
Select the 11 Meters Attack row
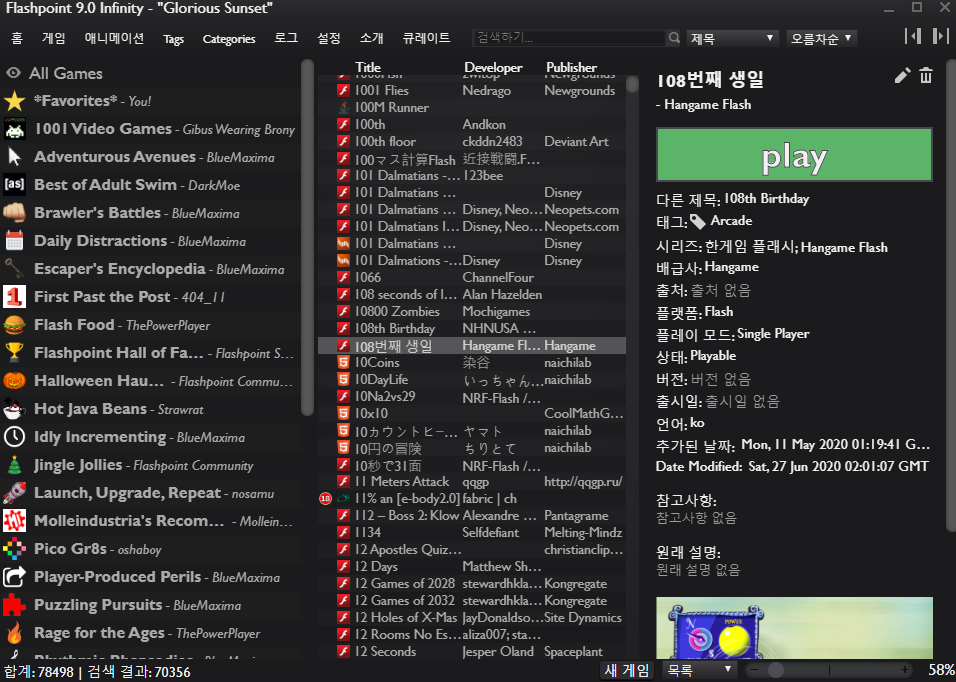click(471, 481)
